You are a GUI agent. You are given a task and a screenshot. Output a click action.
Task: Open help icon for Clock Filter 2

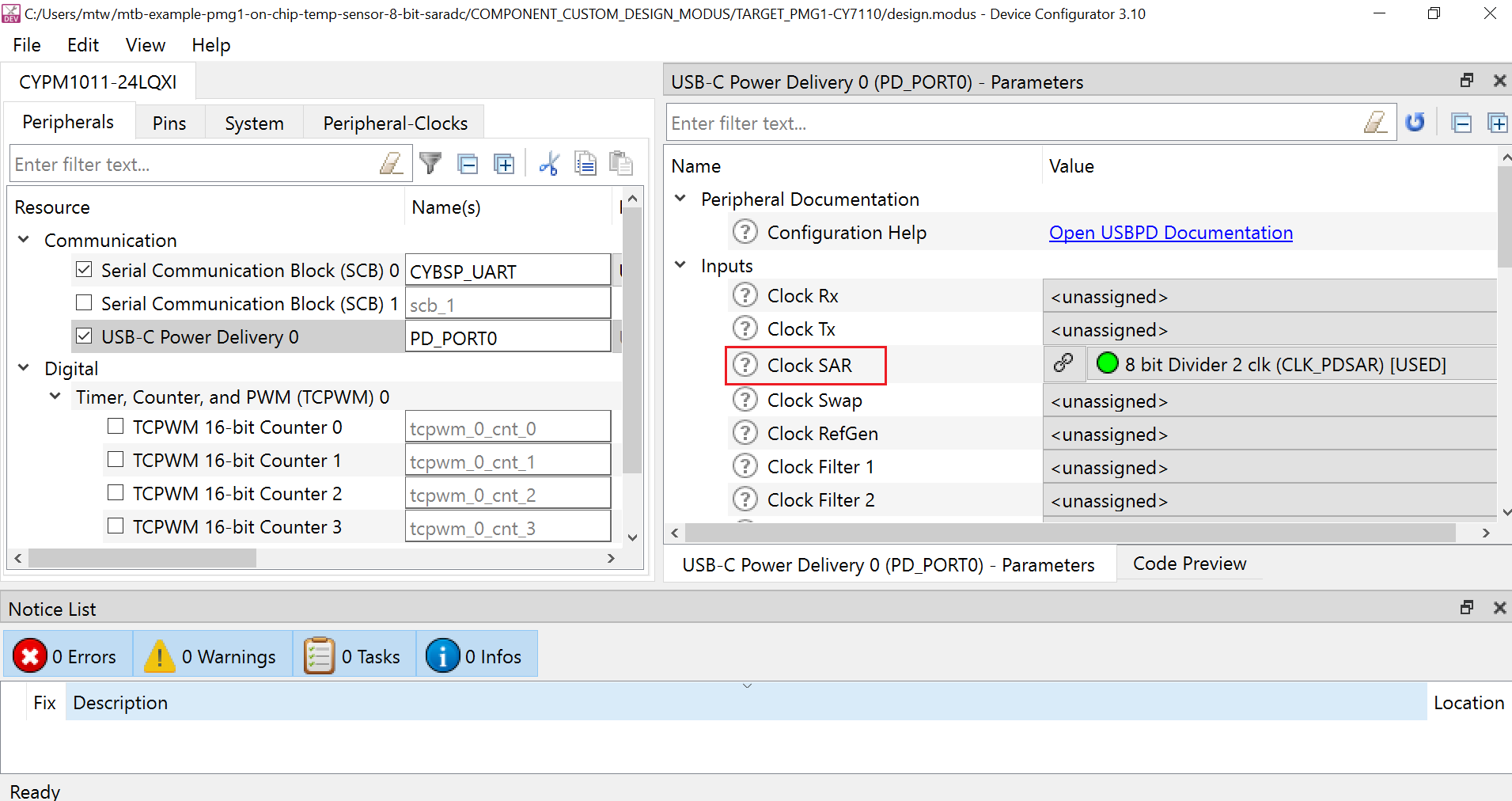point(745,499)
